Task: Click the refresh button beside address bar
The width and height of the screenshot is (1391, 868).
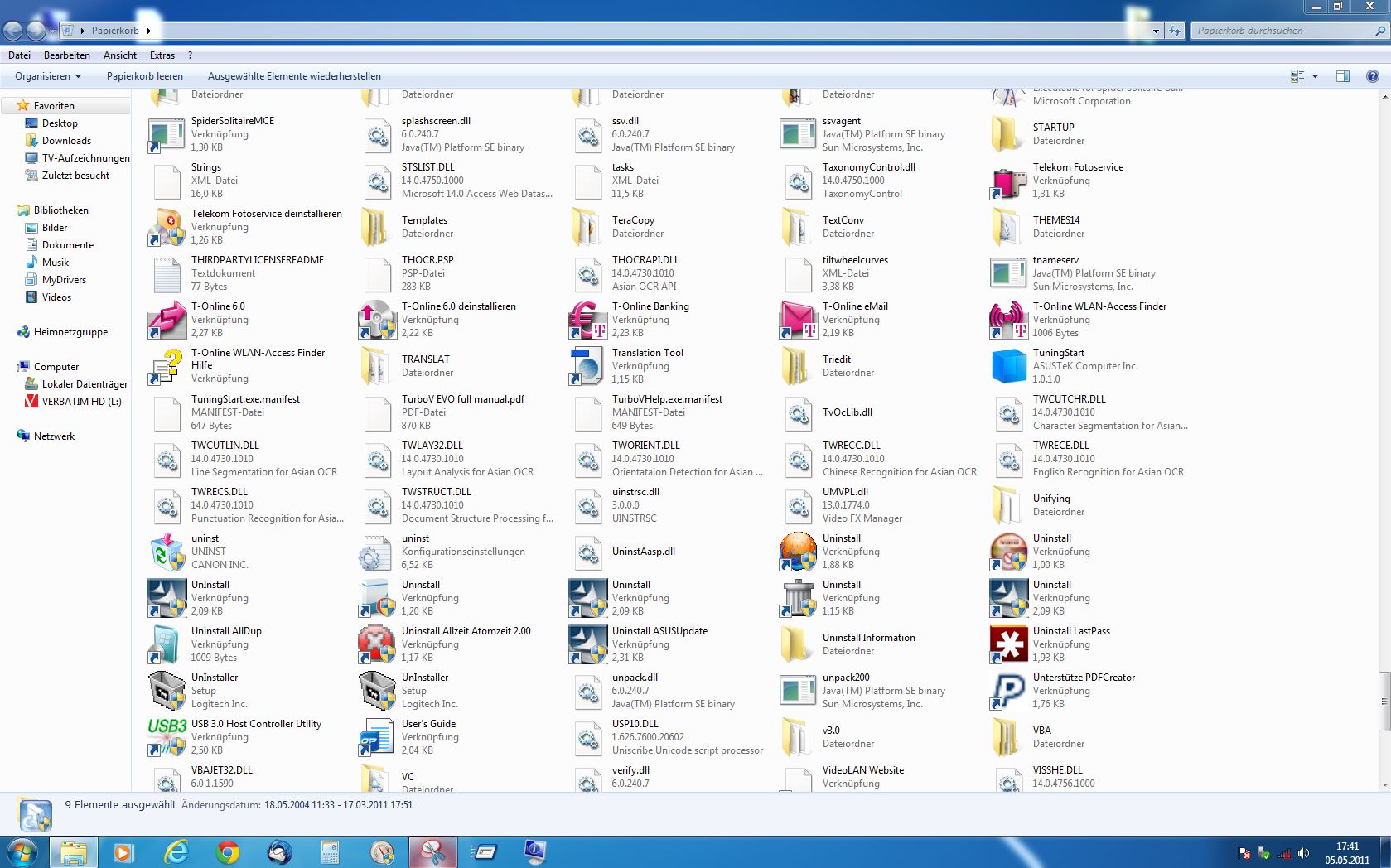Action: tap(1175, 31)
